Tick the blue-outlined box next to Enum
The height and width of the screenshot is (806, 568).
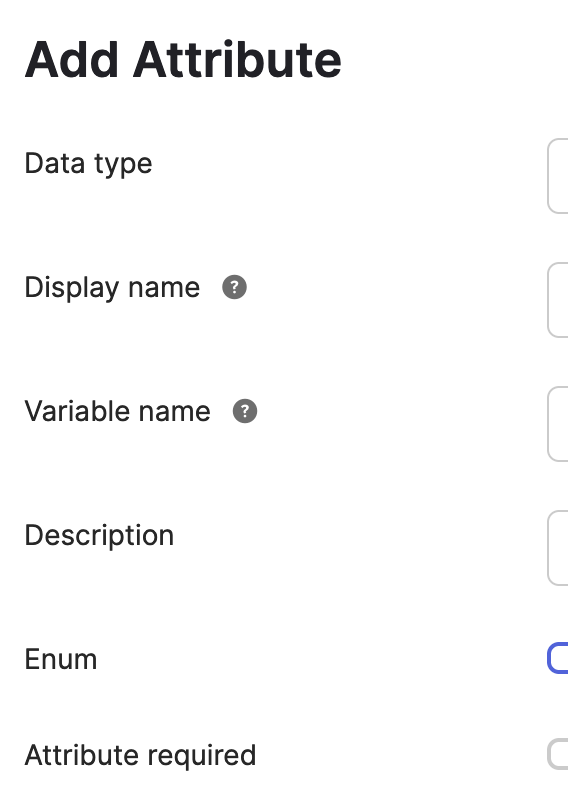[x=558, y=658]
